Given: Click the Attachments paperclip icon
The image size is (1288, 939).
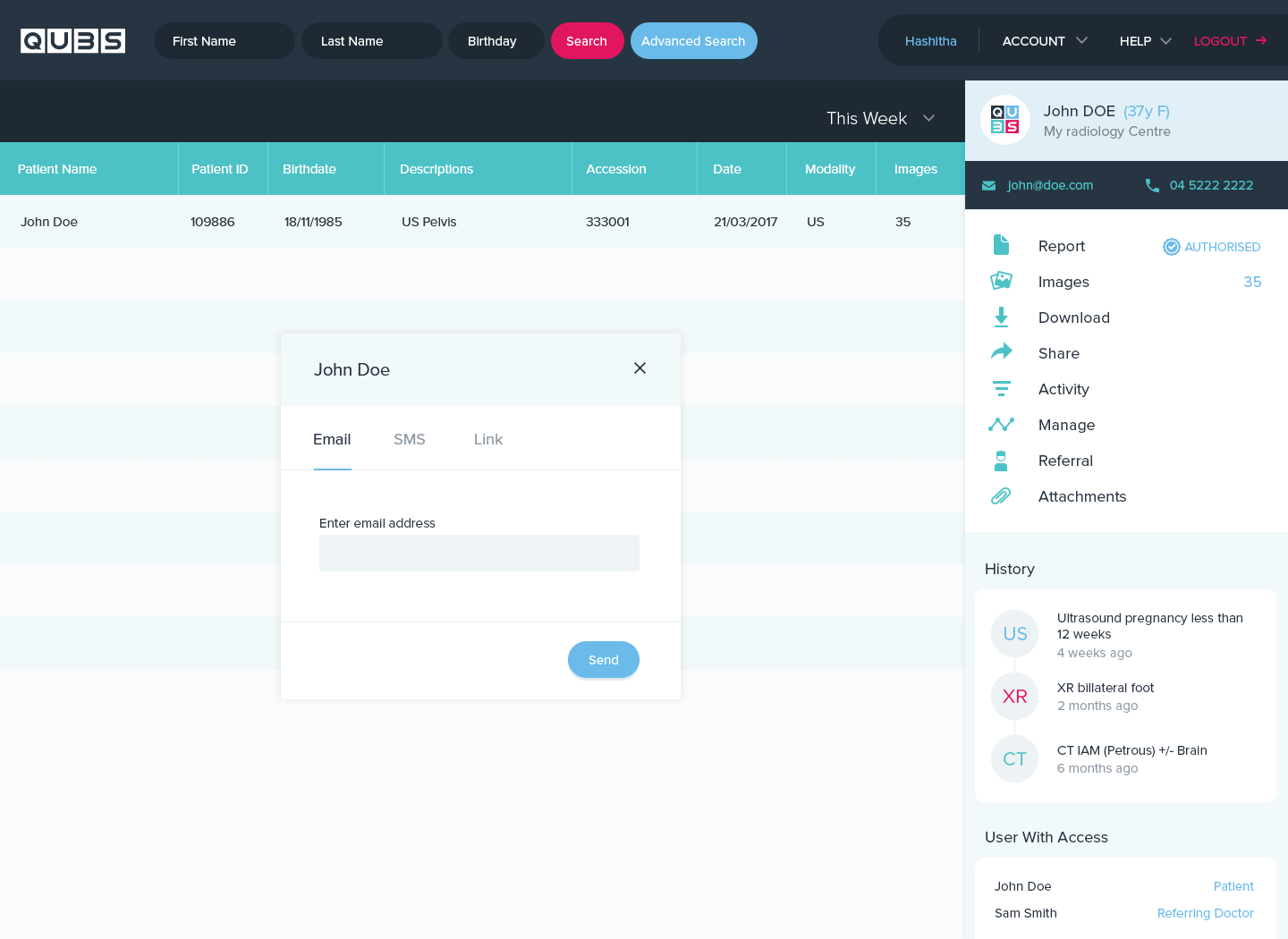Looking at the screenshot, I should click(x=1001, y=496).
